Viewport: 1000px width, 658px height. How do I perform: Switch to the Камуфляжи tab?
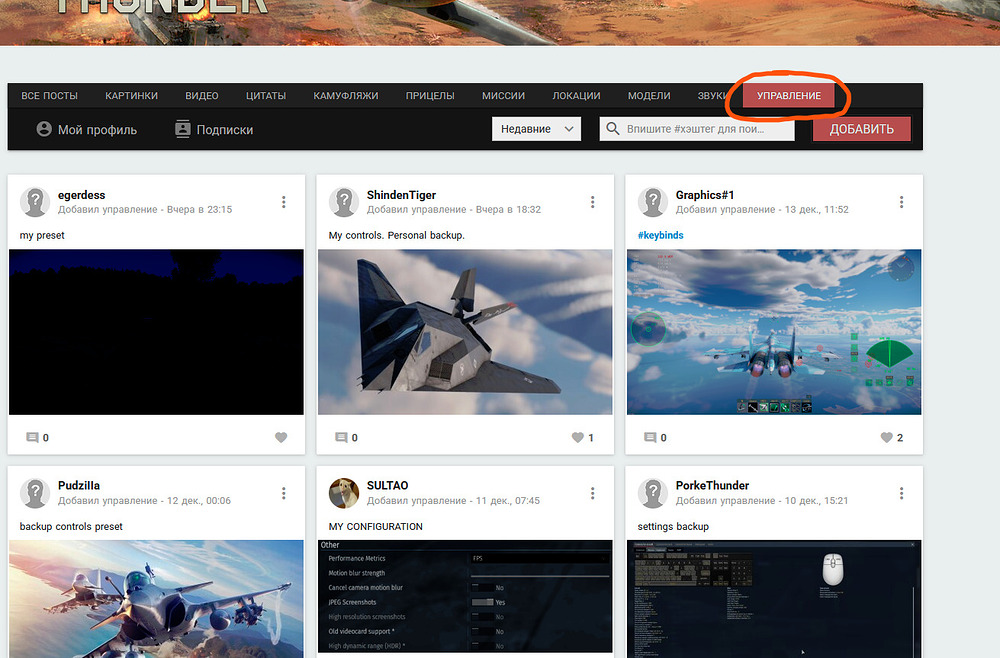(346, 96)
